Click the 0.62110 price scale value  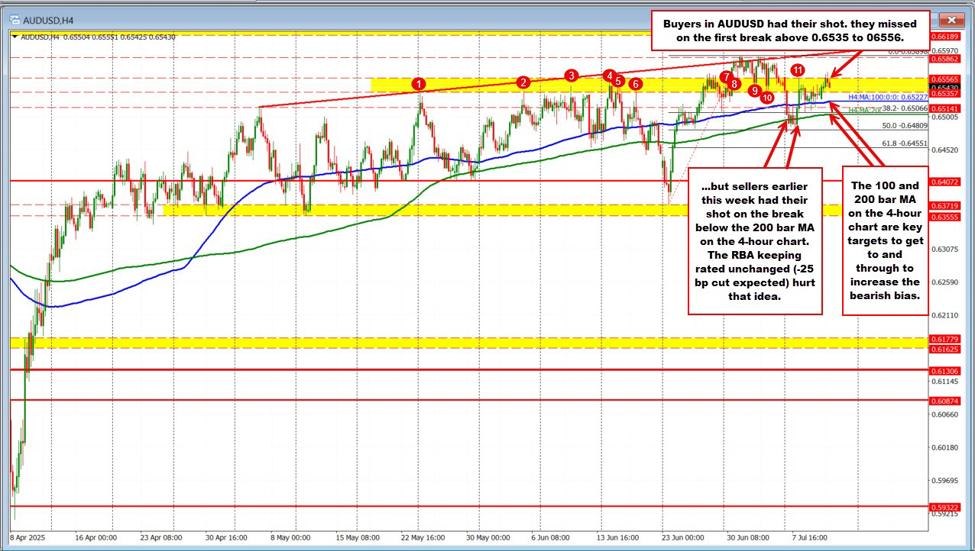[944, 315]
